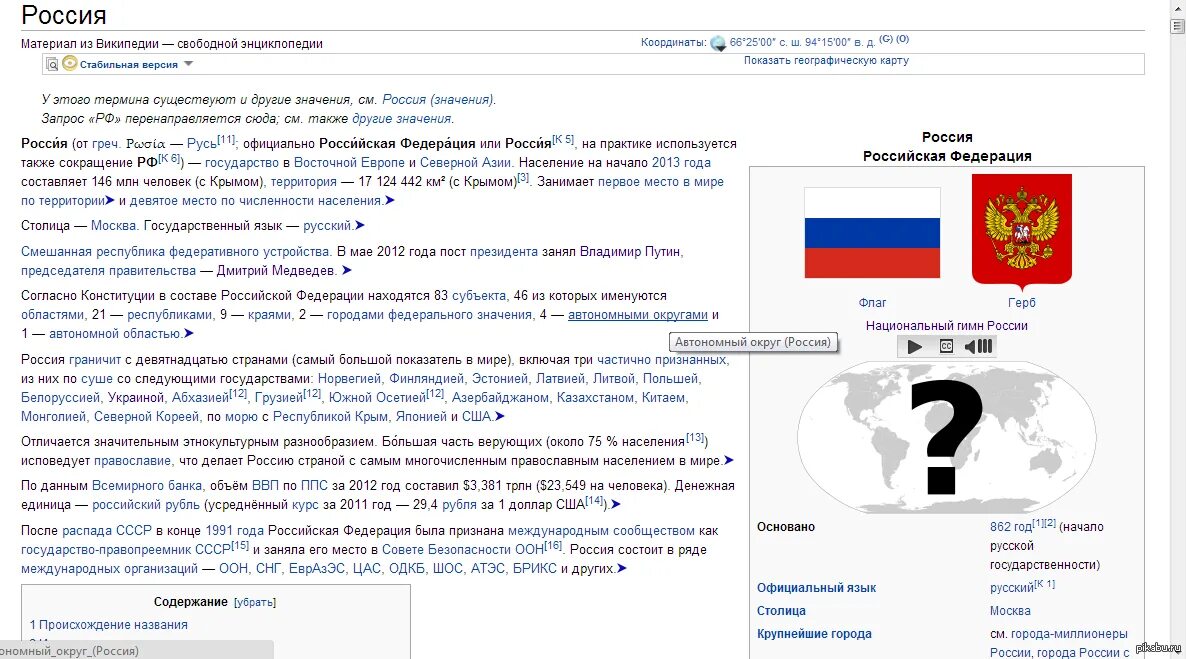The width and height of the screenshot is (1186, 659).
Task: Open русский language value in infobox
Action: point(1012,588)
